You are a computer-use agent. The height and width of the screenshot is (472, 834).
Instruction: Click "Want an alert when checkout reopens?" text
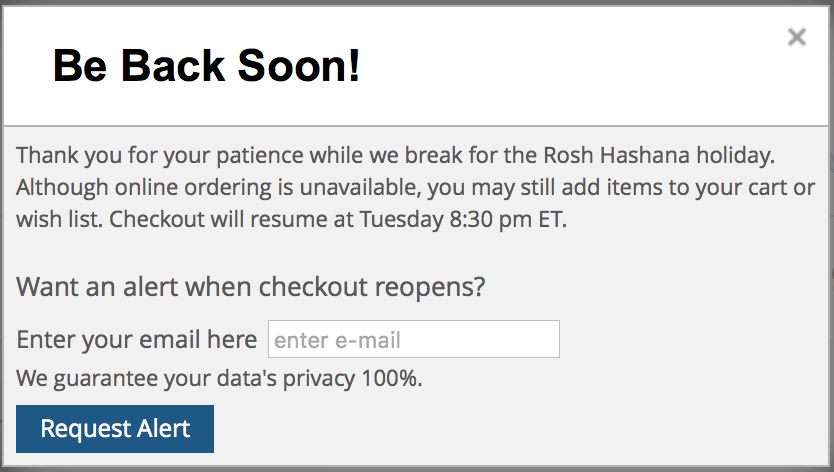click(251, 288)
